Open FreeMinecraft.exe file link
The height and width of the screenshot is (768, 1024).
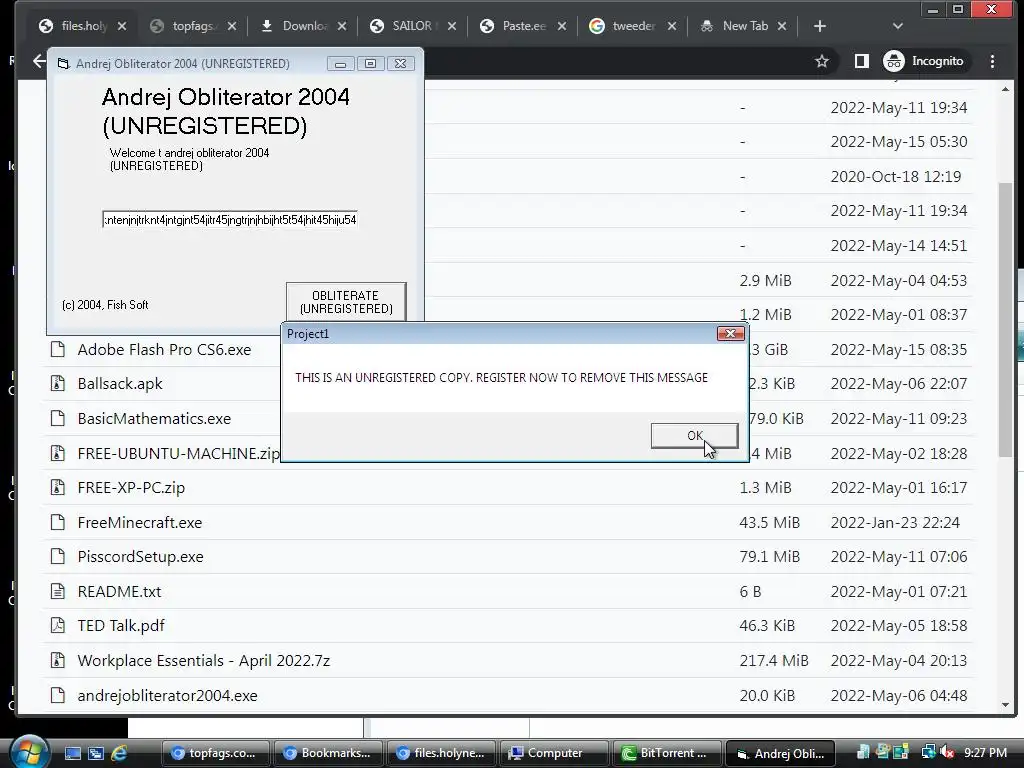coord(140,522)
